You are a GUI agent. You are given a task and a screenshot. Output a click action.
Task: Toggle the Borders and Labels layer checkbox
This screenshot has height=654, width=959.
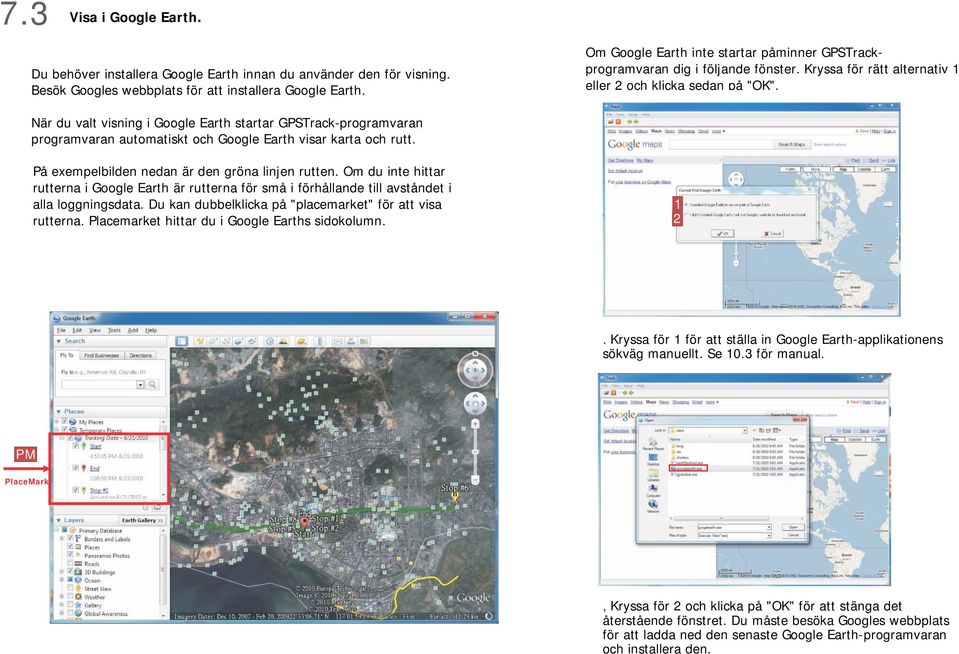point(70,539)
